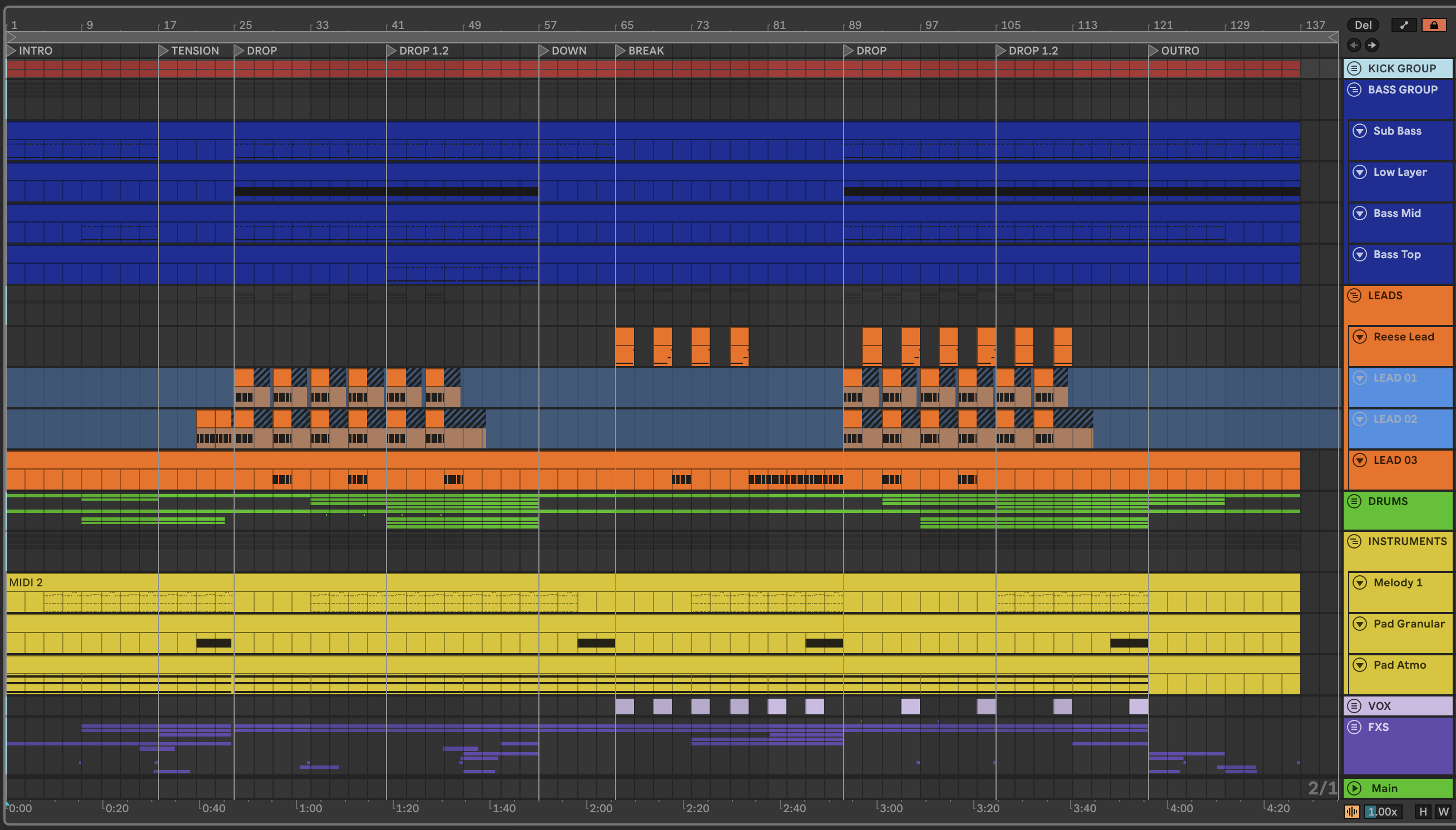
Task: Unfold the KICK GROUP track
Action: click(x=1355, y=68)
